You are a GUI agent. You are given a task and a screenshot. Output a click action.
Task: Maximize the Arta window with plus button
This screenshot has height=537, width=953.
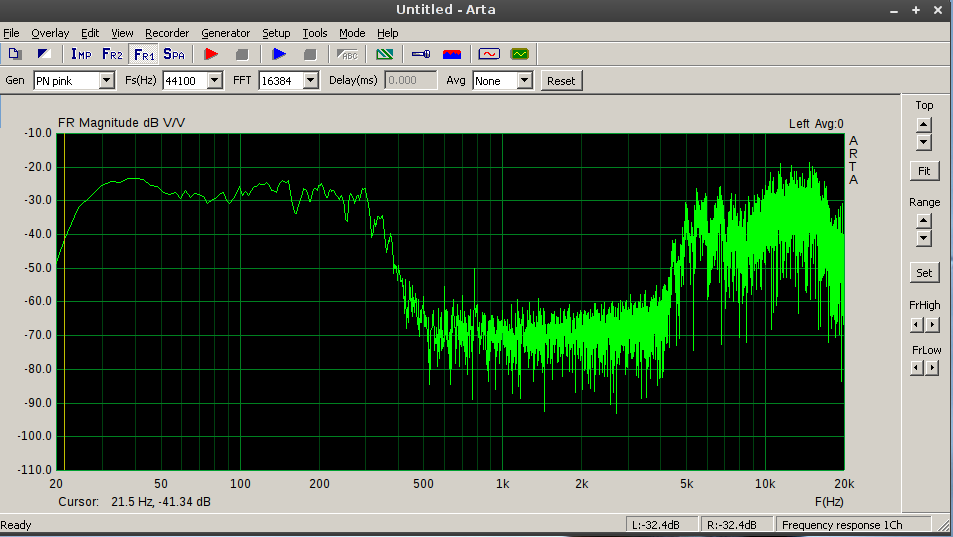pos(915,10)
